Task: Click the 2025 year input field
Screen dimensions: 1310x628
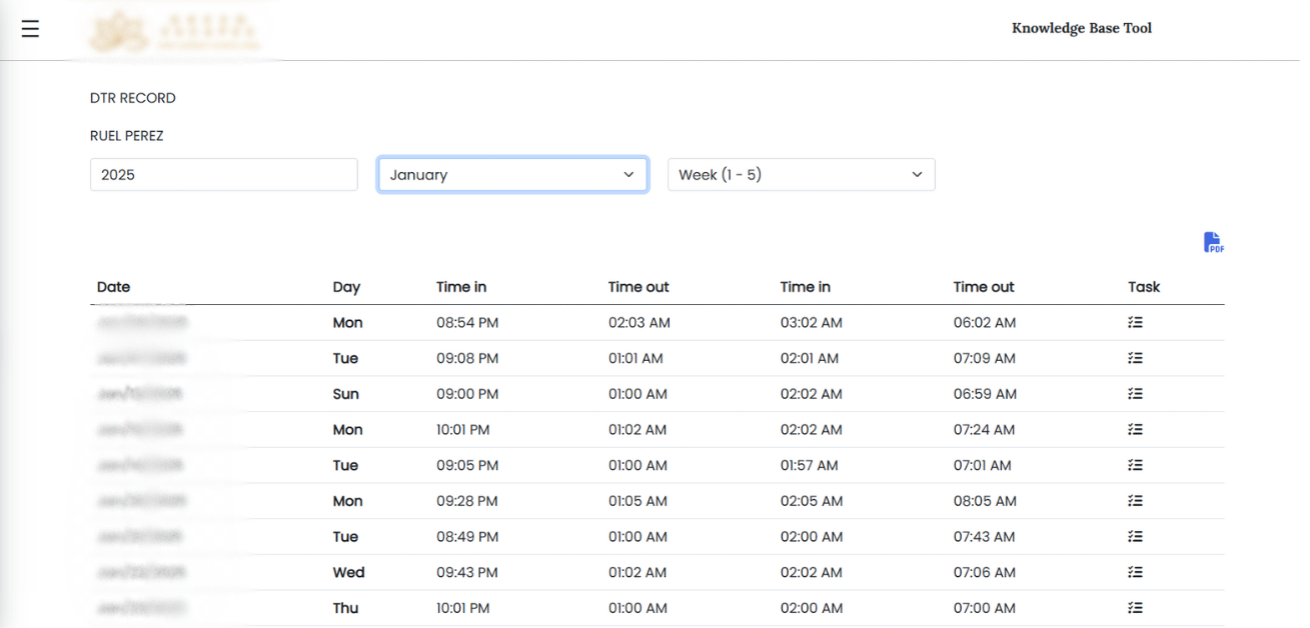Action: click(223, 175)
